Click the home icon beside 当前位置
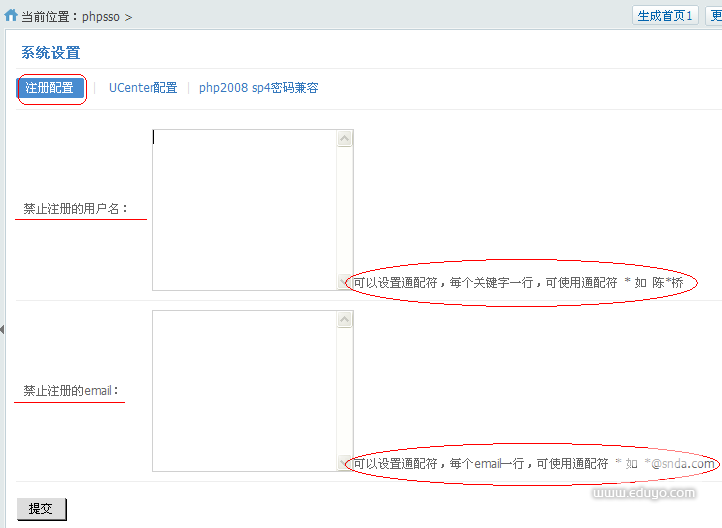Screen dimensions: 722x528 click(x=11, y=16)
